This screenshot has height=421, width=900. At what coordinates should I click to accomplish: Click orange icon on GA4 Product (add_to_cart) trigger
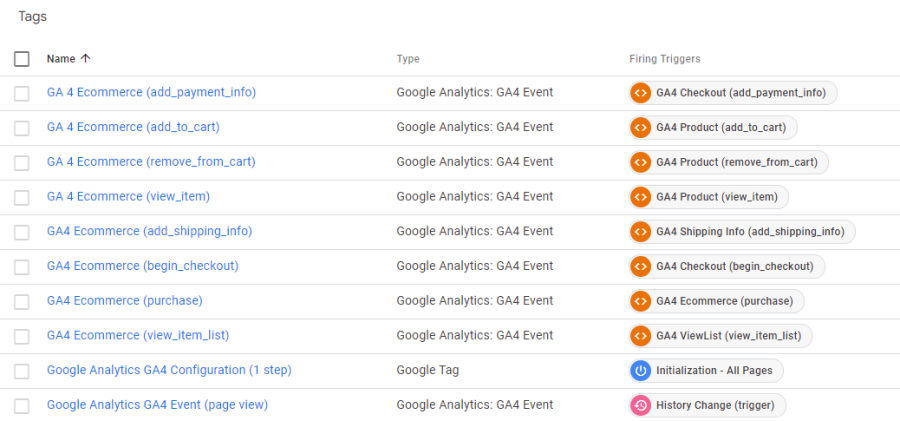[x=641, y=128]
